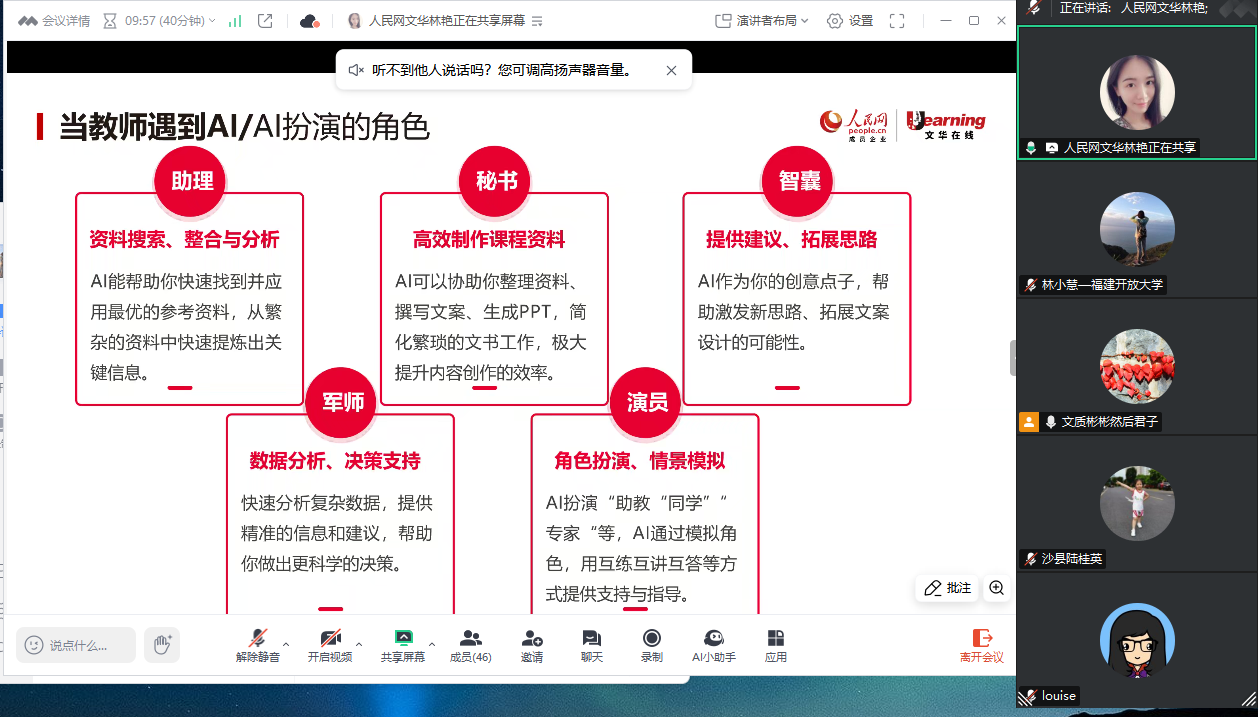
Task: Enter full screen mode via the top bar icon
Action: [897, 21]
